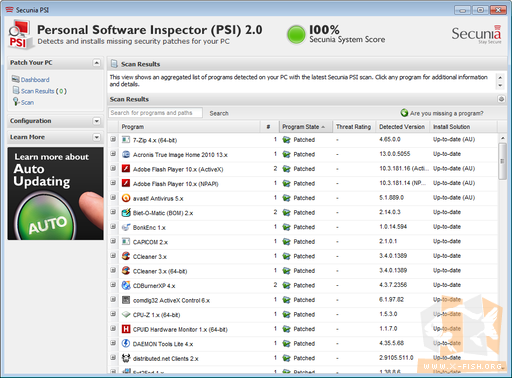Click the program list vertical scrollbar thumb
Image resolution: width=512 pixels, height=378 pixels.
pos(502,161)
